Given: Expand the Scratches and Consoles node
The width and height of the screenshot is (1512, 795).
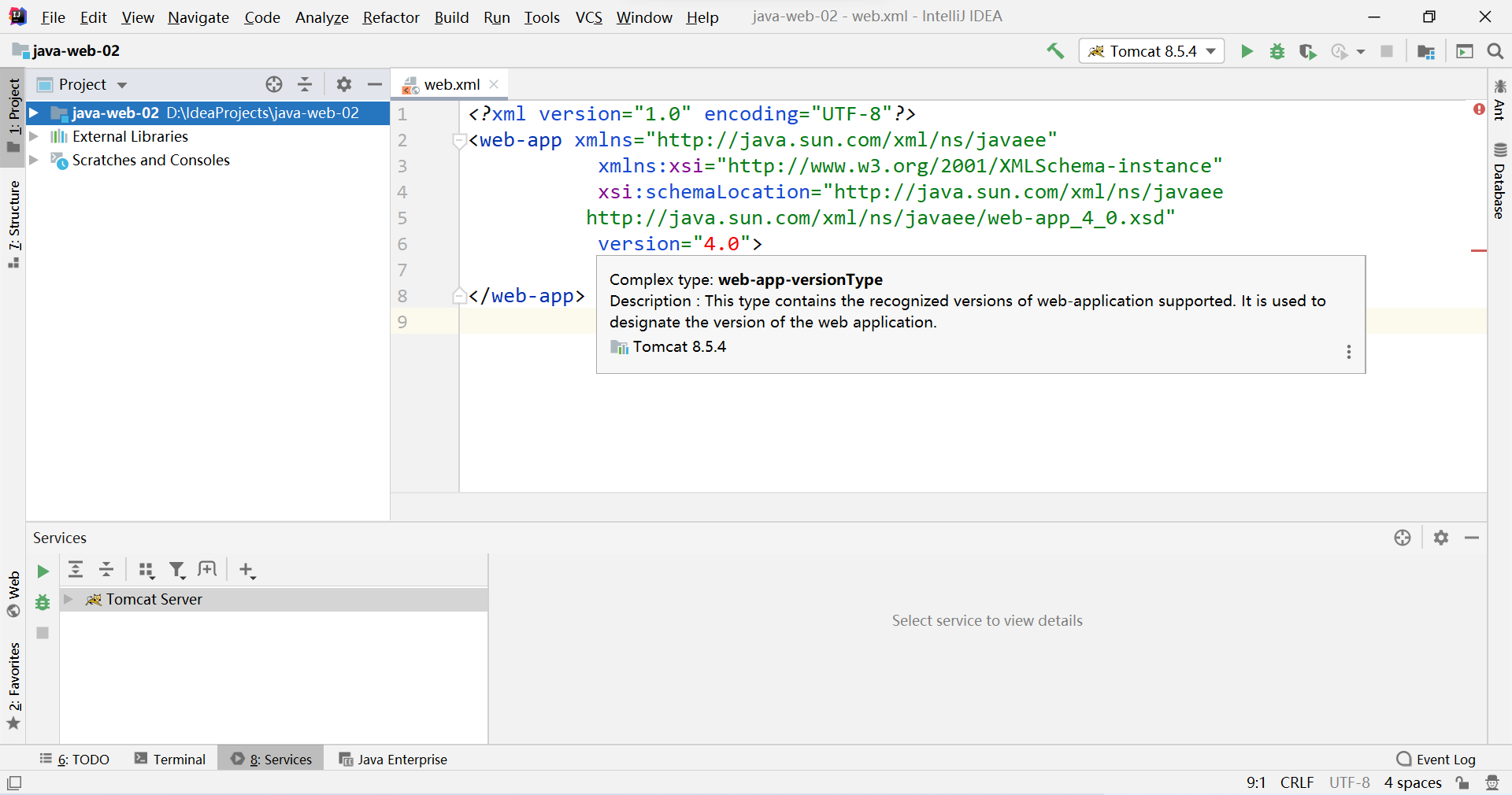Looking at the screenshot, I should 34,160.
